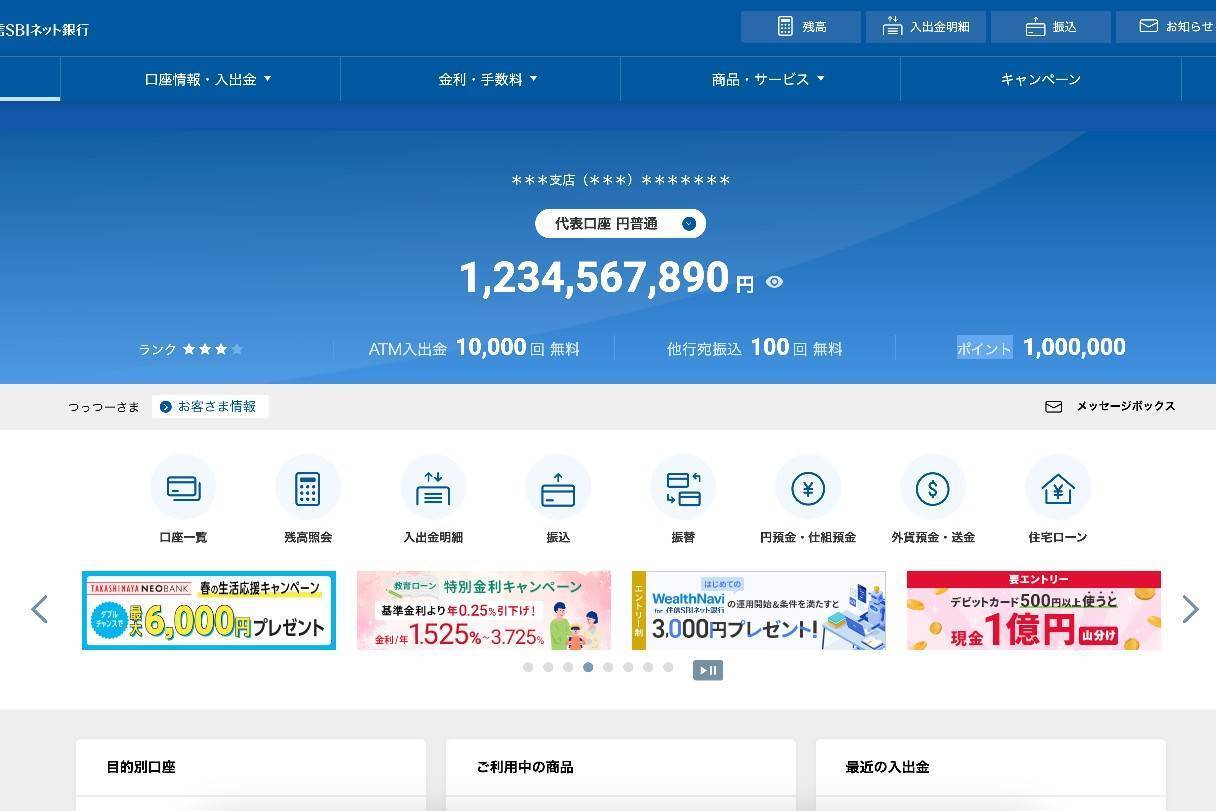Screen dimensions: 1216x811
Task: Toggle balance visibility eye icon
Action: pyautogui.click(x=774, y=282)
